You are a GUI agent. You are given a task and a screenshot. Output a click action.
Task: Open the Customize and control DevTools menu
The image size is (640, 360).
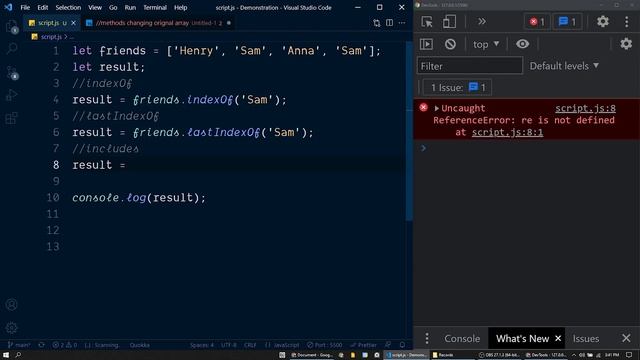click(x=627, y=22)
